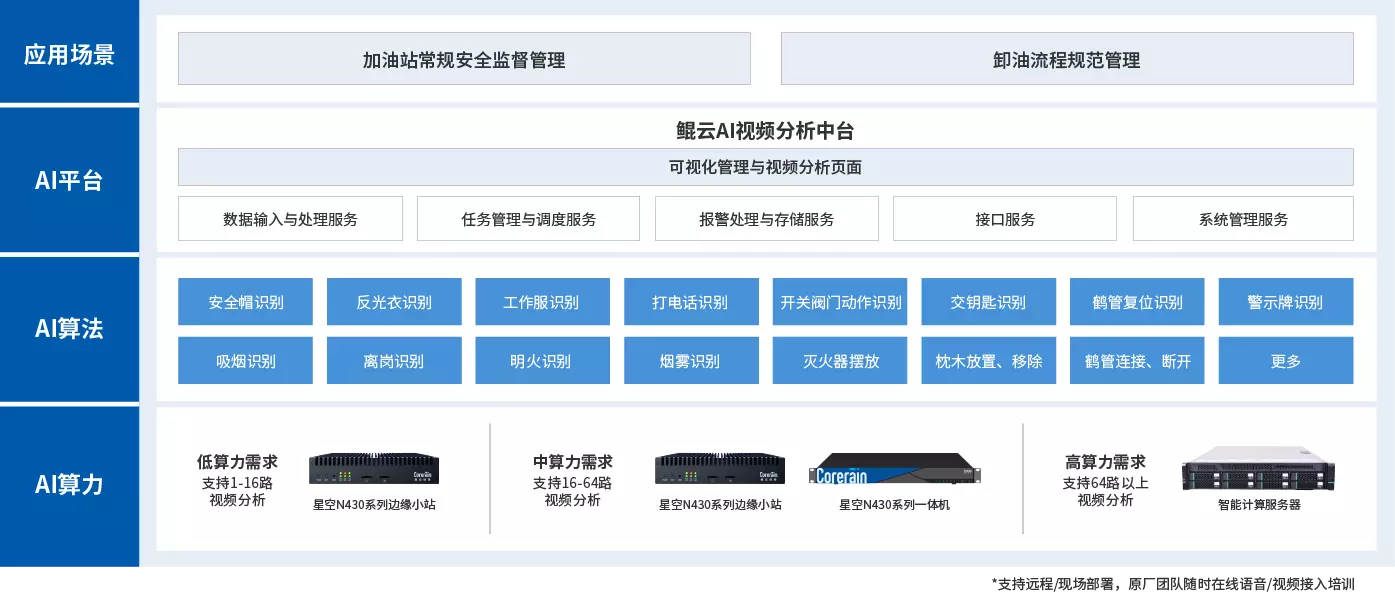Click the 鲲云AI视频分析中台 heading
The height and width of the screenshot is (603, 1395).
(x=765, y=131)
